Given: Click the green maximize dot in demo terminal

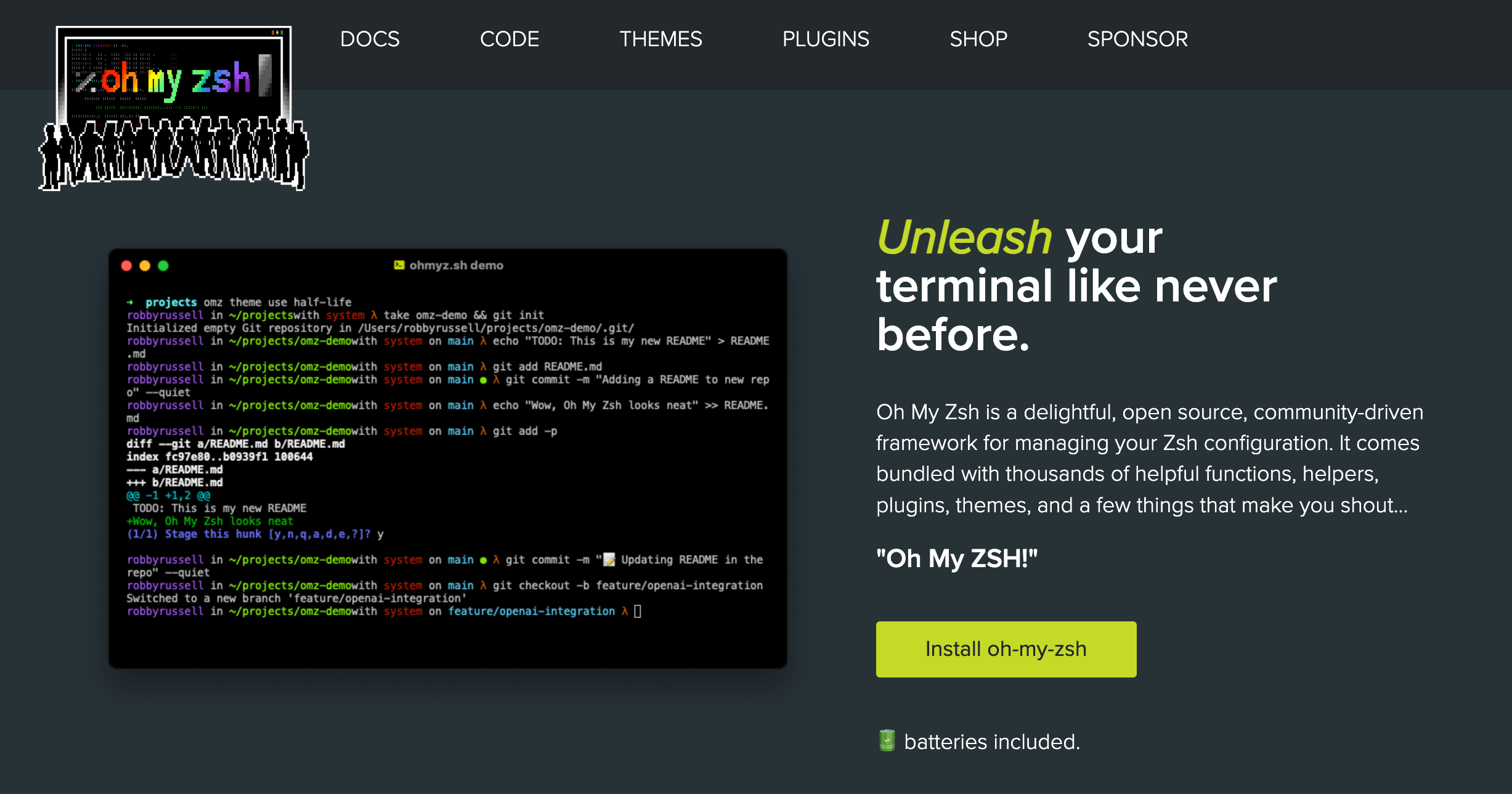Looking at the screenshot, I should pyautogui.click(x=163, y=266).
